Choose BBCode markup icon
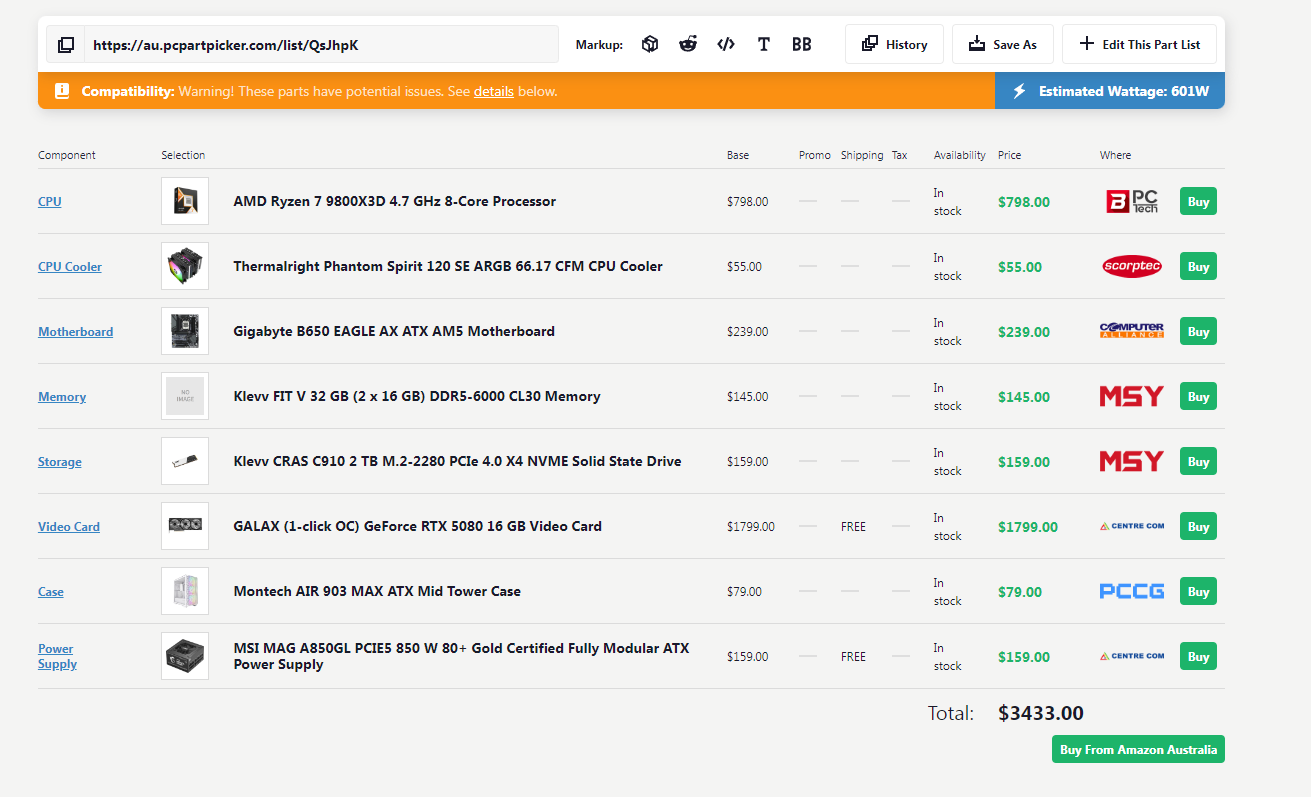This screenshot has width=1311, height=797. pyautogui.click(x=802, y=44)
